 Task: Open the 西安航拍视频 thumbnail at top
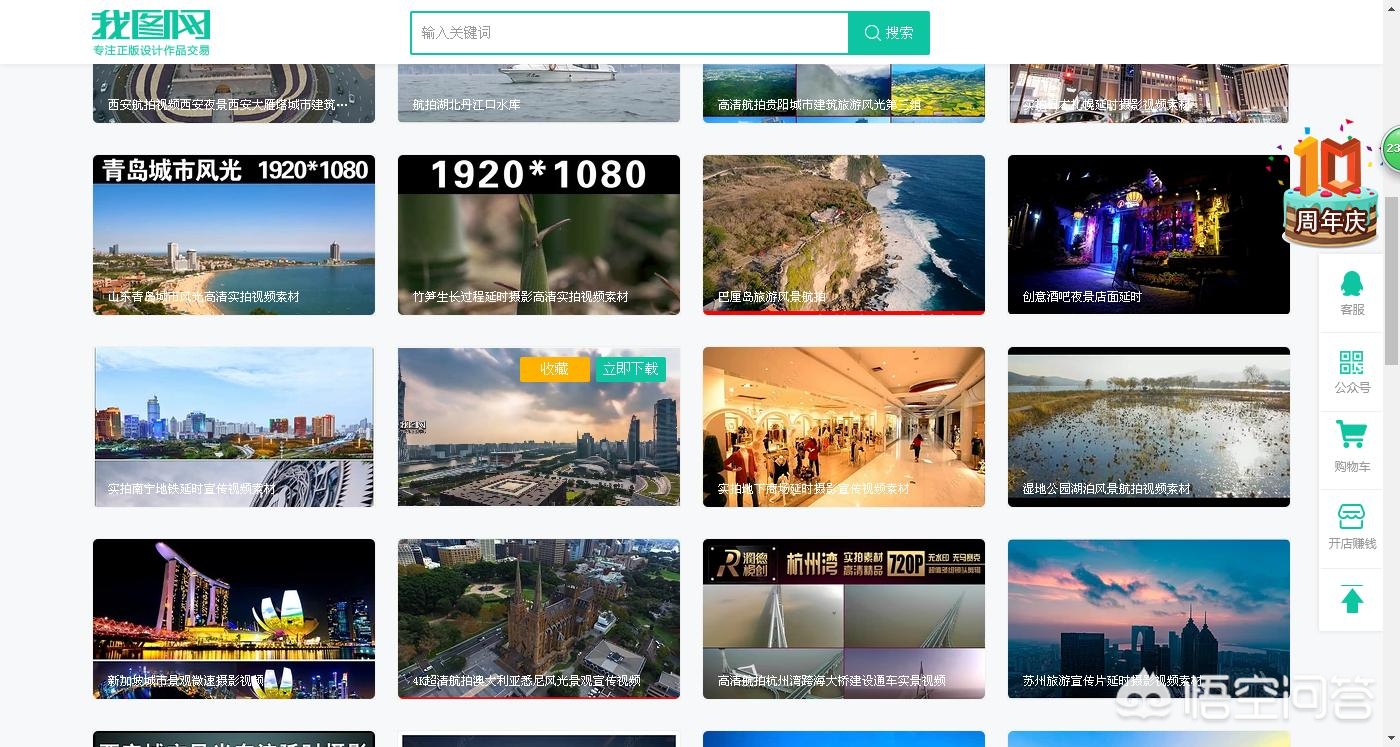234,94
